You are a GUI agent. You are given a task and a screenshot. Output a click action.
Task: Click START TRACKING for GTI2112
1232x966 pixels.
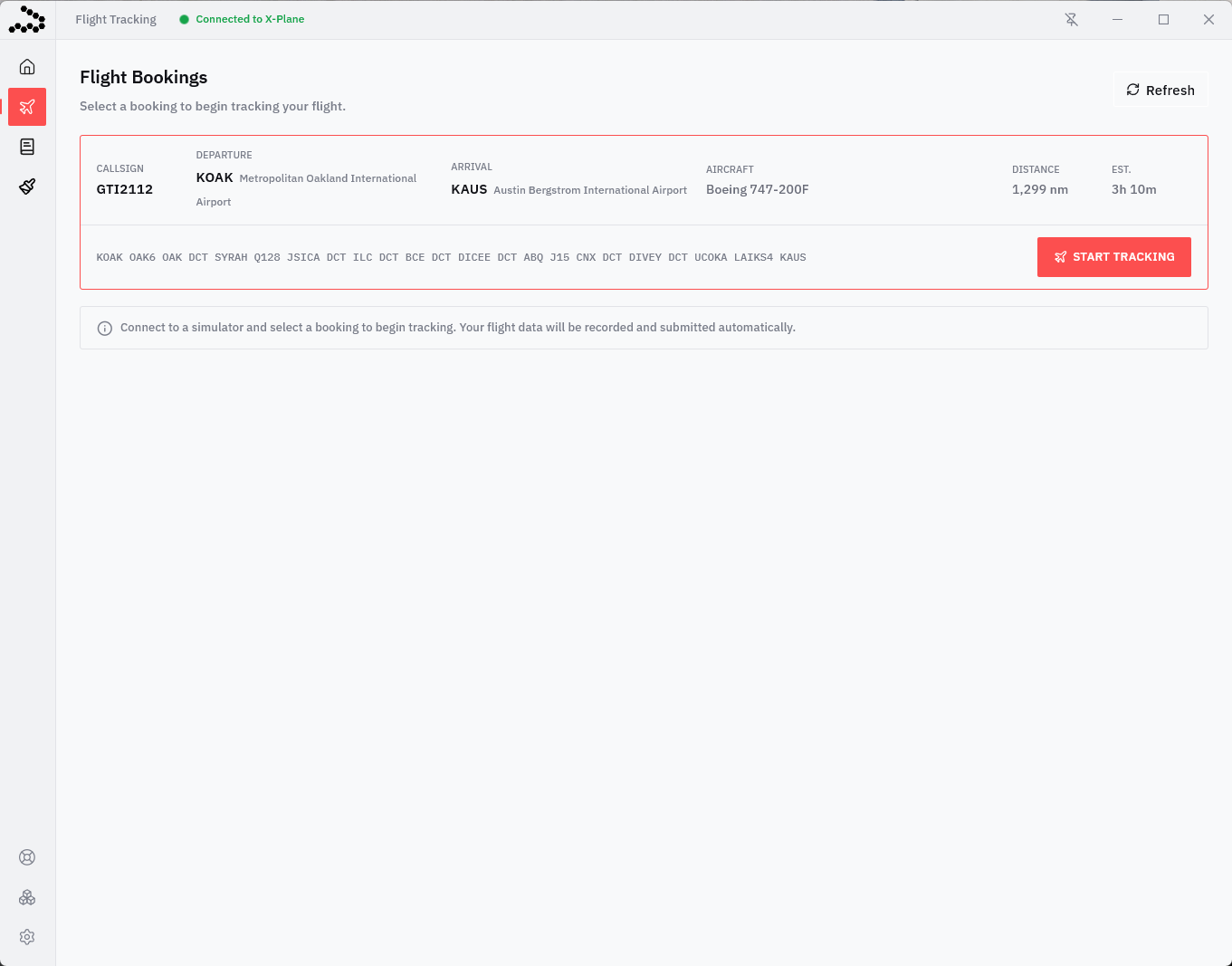(1113, 257)
